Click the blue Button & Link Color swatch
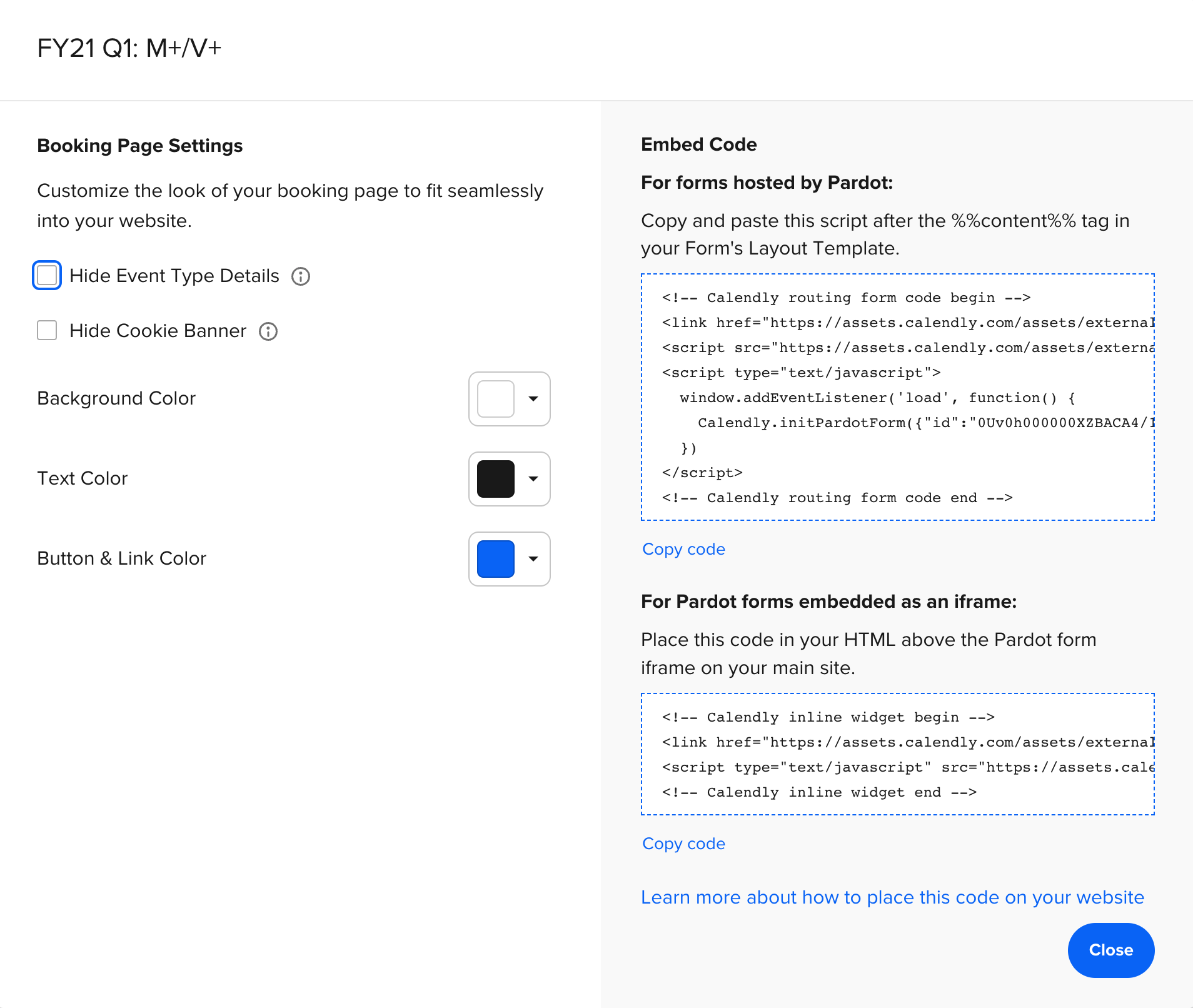Image resolution: width=1193 pixels, height=1008 pixels. coord(496,559)
